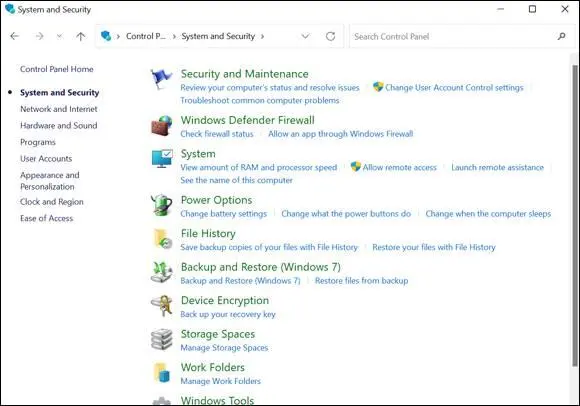Click Back up your recovery key link
This screenshot has width=580, height=406.
click(x=228, y=314)
